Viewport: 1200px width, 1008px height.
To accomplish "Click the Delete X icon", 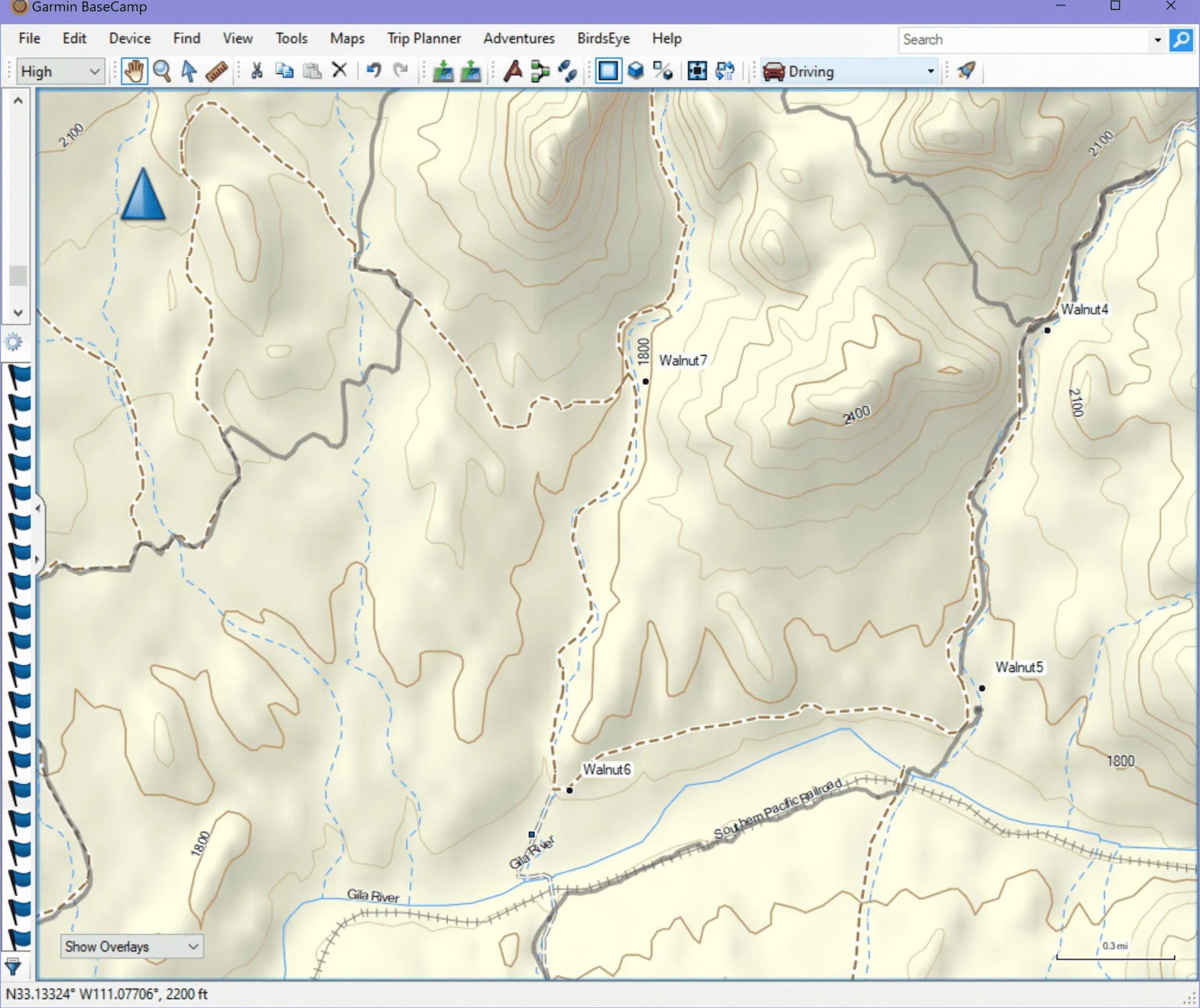I will (x=339, y=70).
